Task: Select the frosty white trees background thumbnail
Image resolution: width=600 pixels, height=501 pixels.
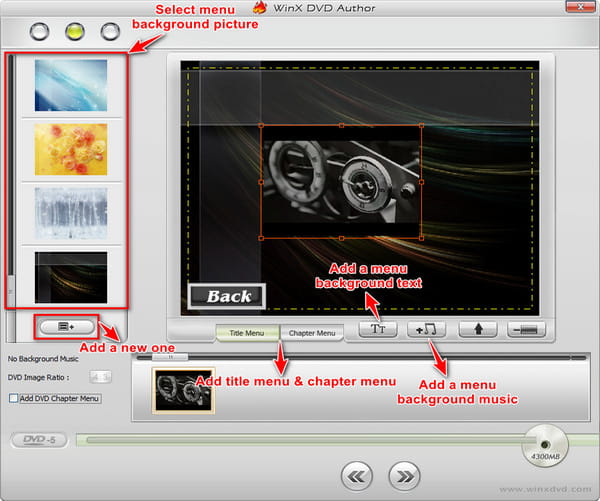Action: tap(71, 213)
